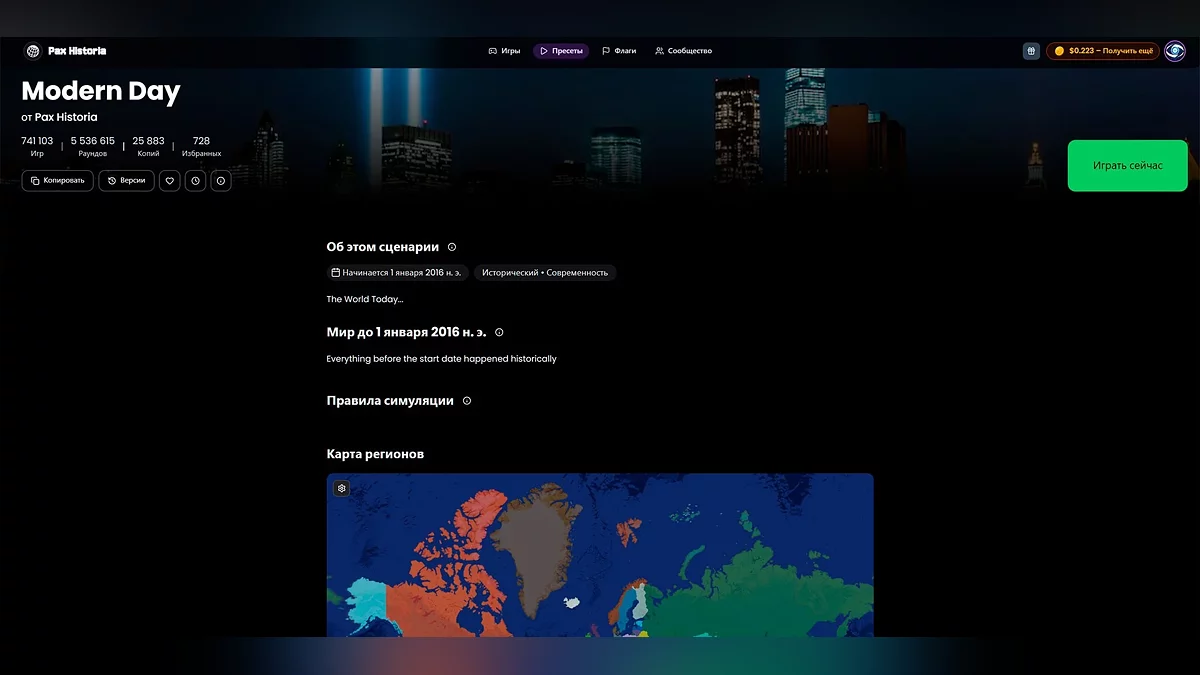This screenshot has width=1200, height=675.
Task: Click the 25 883 Копий stat
Action: tap(148, 147)
